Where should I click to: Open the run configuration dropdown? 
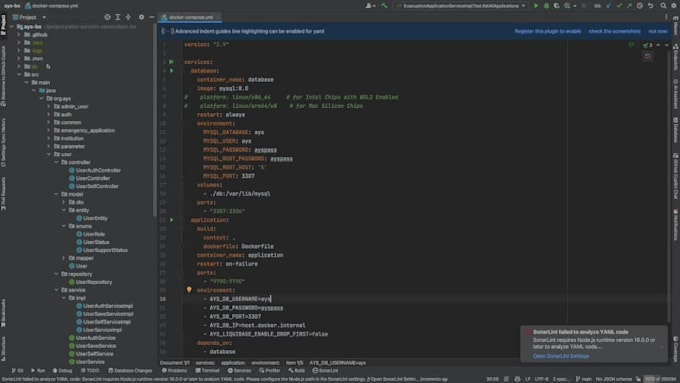click(x=461, y=6)
